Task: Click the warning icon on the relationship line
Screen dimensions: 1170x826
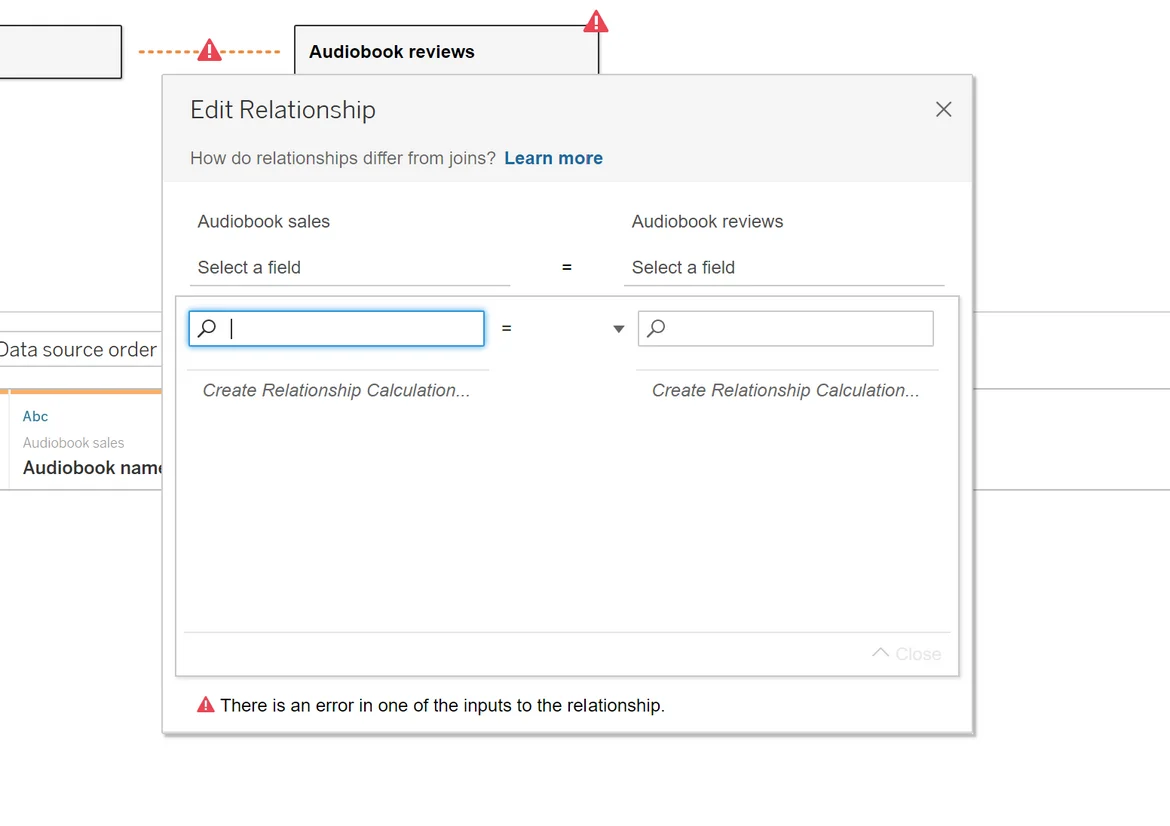Action: pos(209,50)
